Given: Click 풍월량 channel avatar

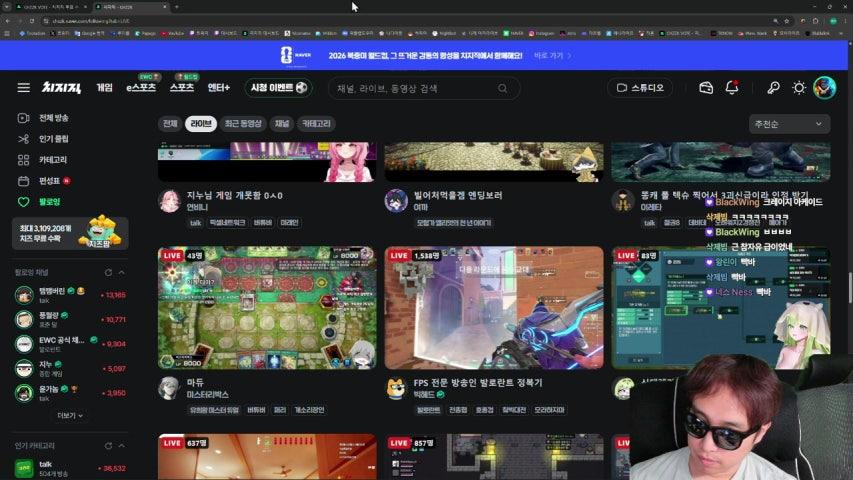Looking at the screenshot, I should click(24, 319).
